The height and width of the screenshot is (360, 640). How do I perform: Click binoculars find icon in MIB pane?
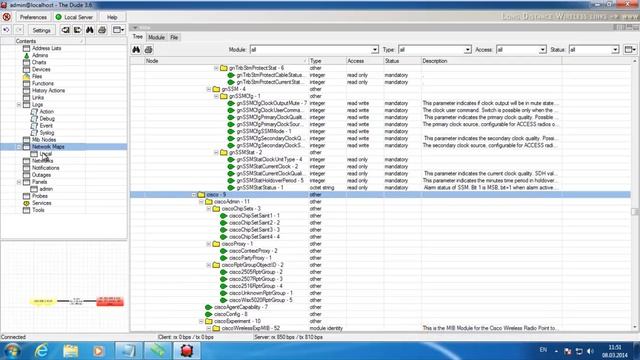(x=136, y=49)
